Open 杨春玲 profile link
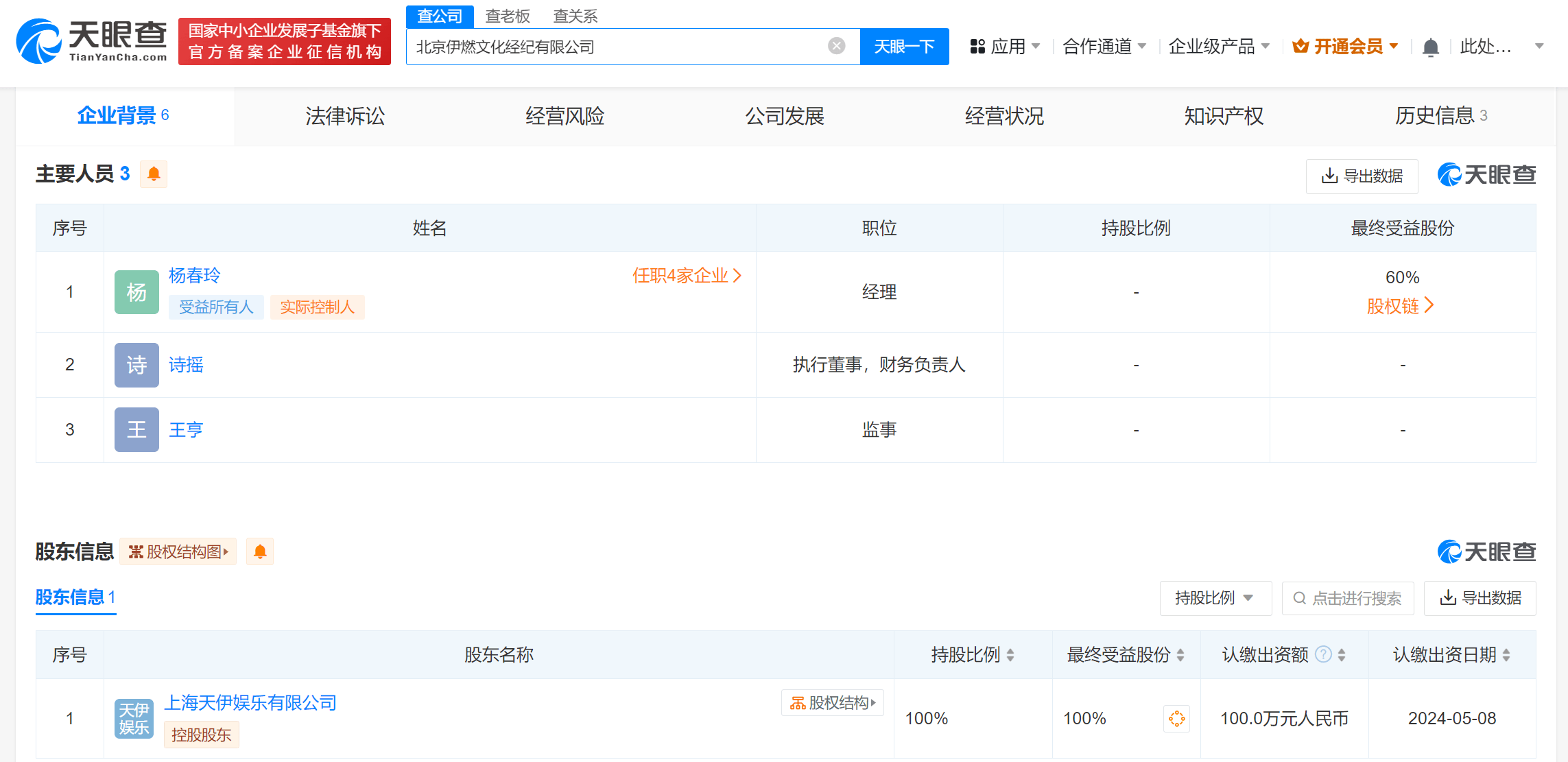 (x=194, y=275)
